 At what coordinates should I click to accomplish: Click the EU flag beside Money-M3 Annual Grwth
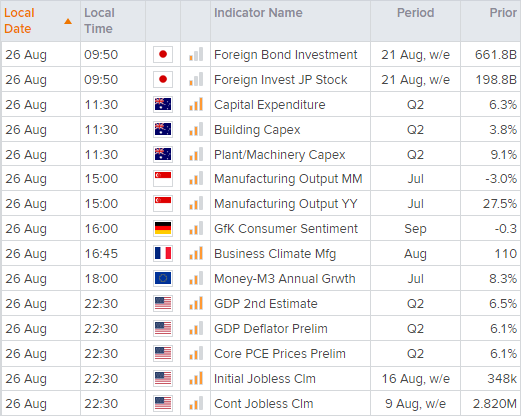(163, 278)
